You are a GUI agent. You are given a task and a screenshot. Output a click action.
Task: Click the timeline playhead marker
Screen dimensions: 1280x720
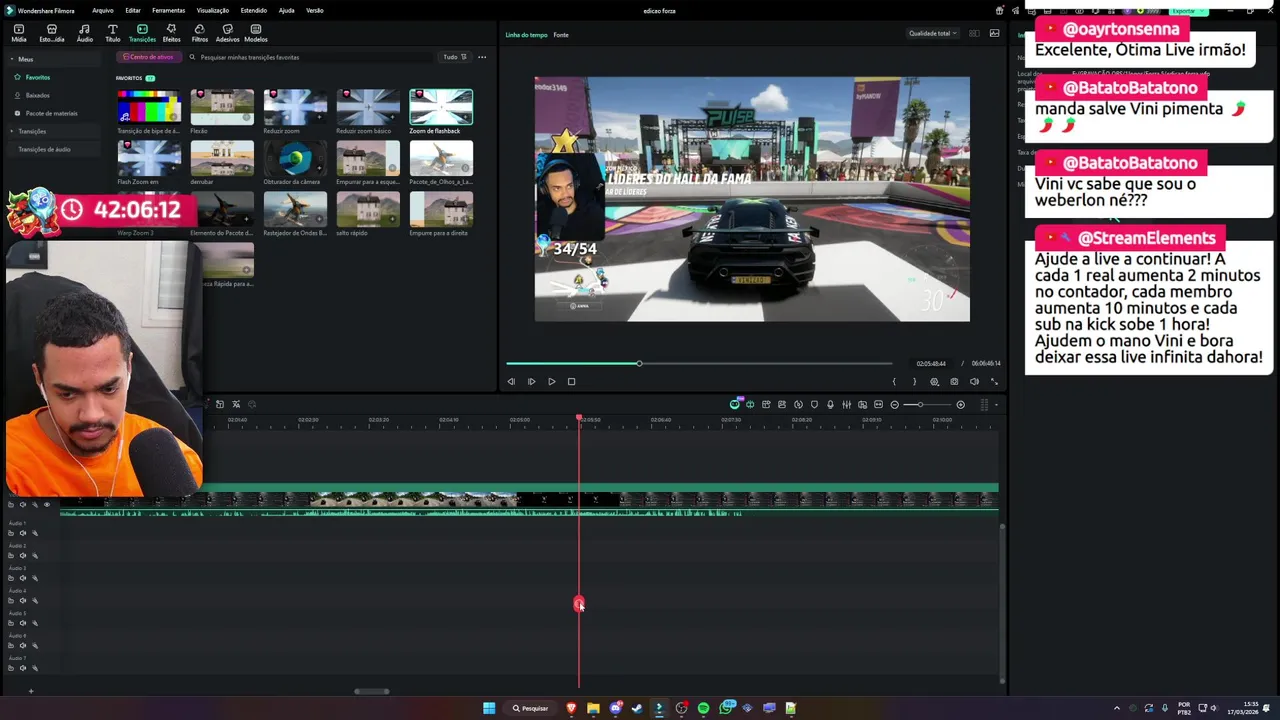click(x=579, y=417)
